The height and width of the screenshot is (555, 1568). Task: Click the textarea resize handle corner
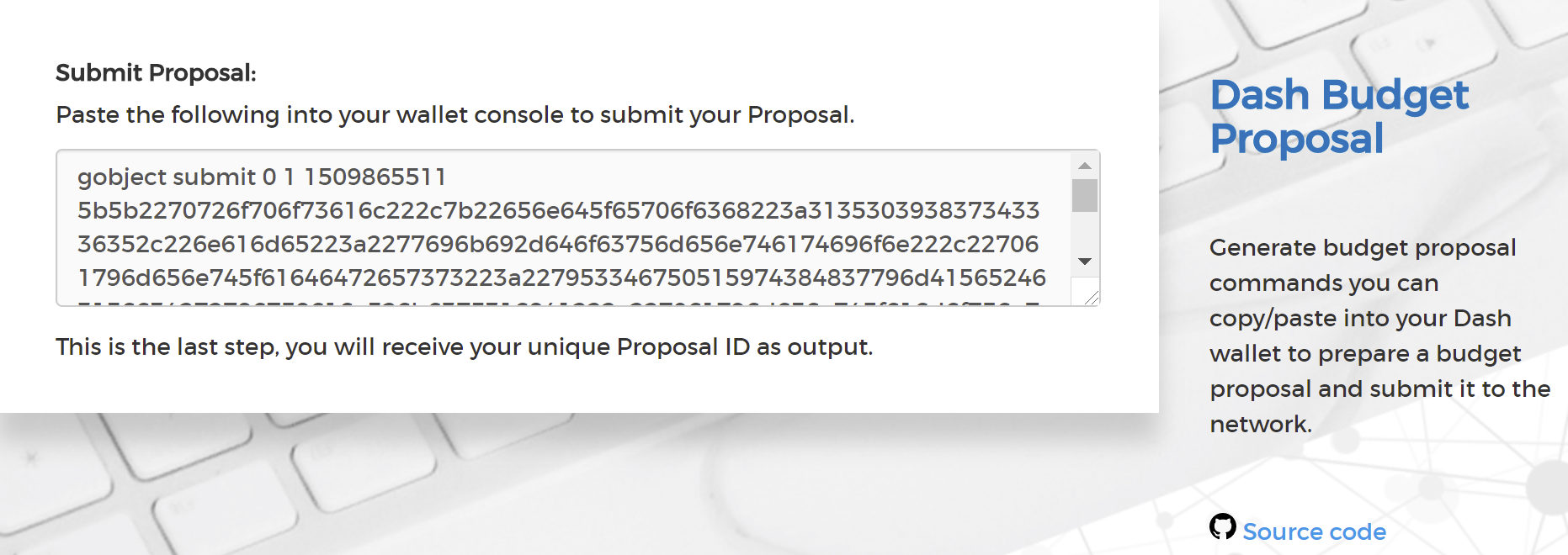(x=1092, y=297)
